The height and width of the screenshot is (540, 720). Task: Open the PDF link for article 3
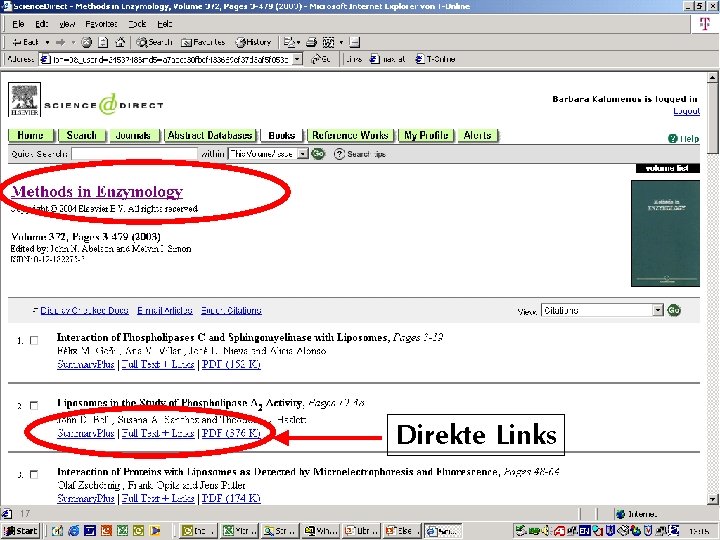coord(231,498)
